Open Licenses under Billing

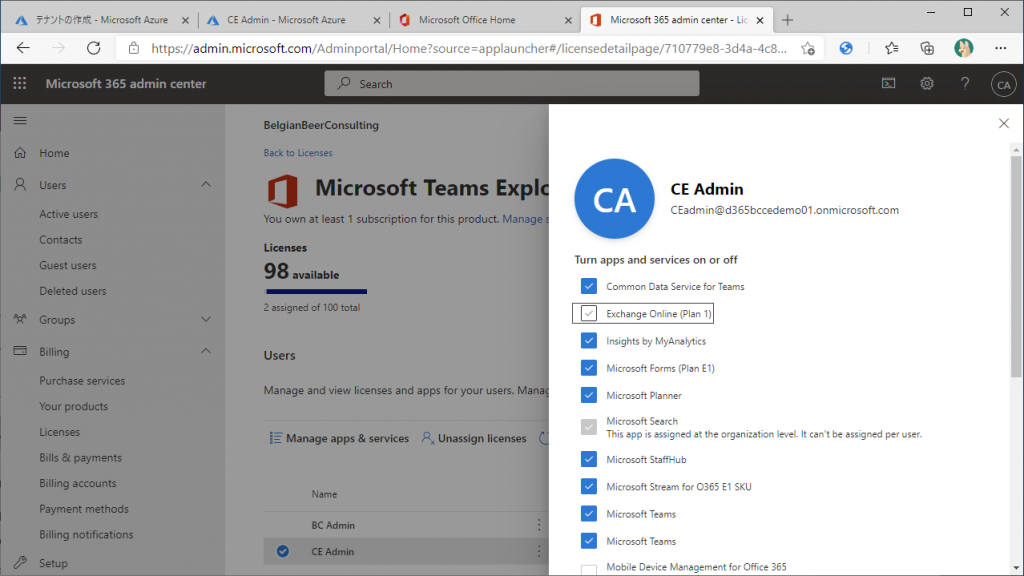pos(59,432)
